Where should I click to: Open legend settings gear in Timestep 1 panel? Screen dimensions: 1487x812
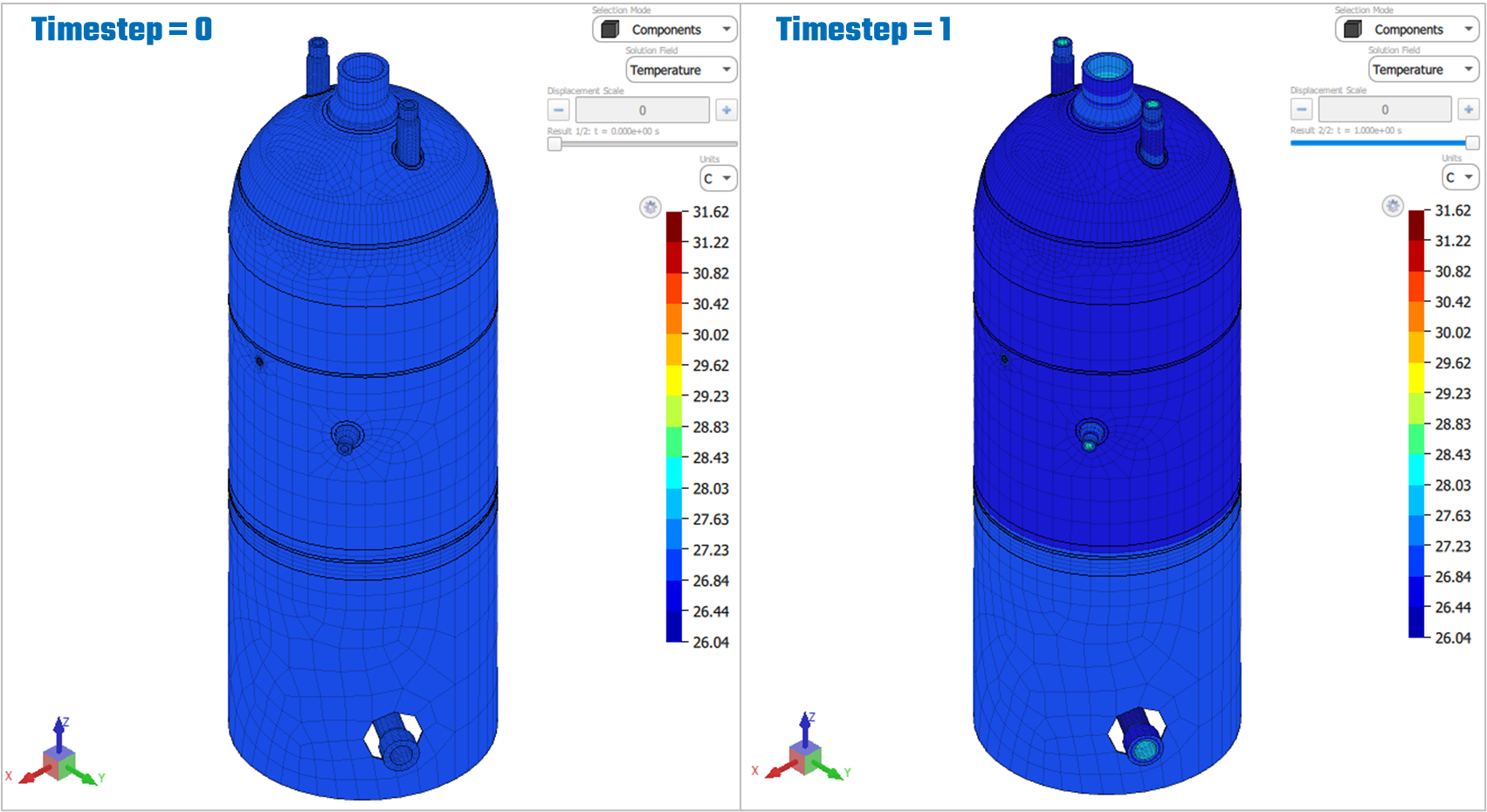1393,206
